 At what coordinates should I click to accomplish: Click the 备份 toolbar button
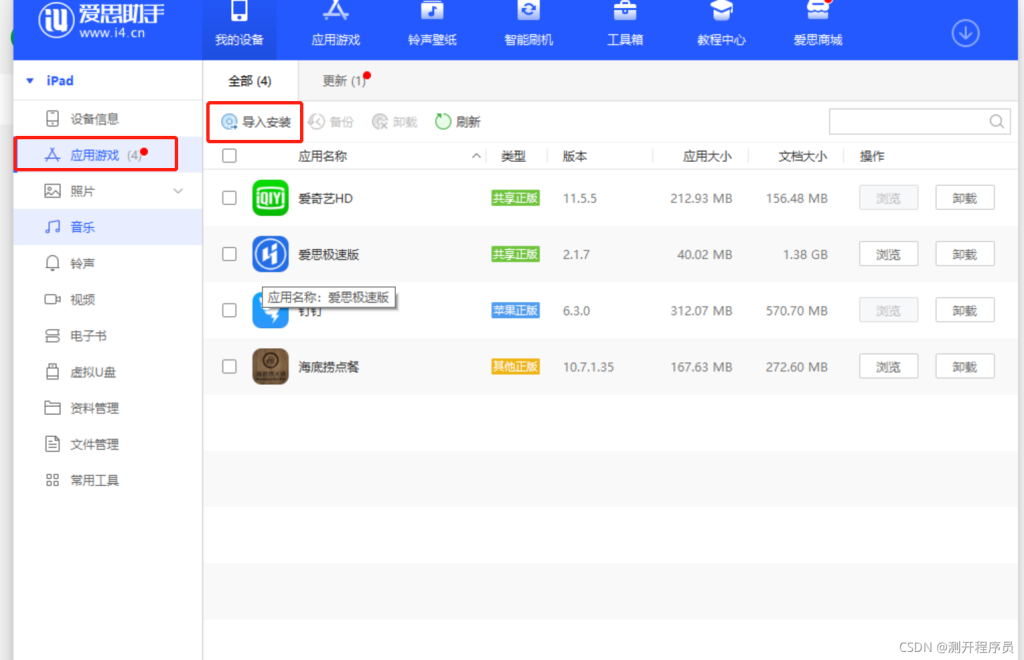(331, 122)
